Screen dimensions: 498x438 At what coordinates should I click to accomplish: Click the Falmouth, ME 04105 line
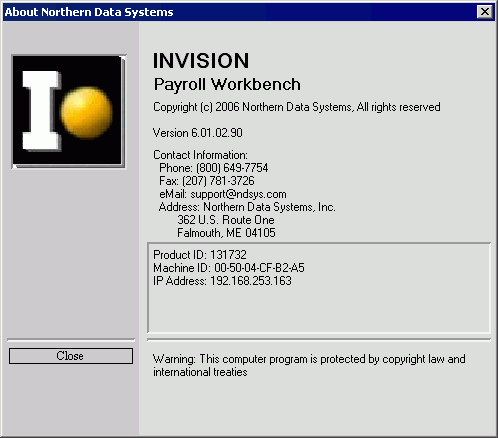pyautogui.click(x=226, y=233)
